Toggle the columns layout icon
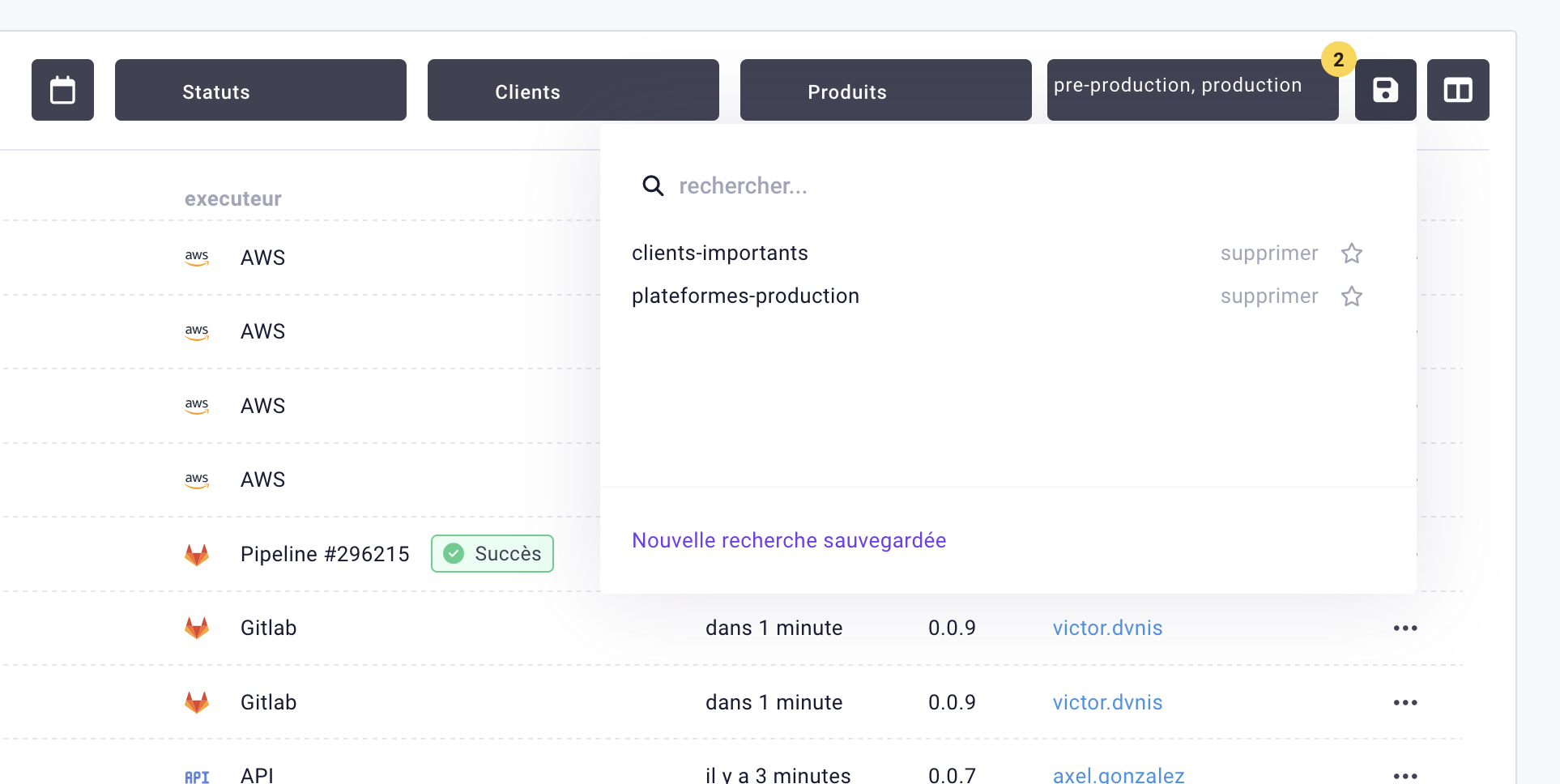The image size is (1560, 784). tap(1458, 90)
